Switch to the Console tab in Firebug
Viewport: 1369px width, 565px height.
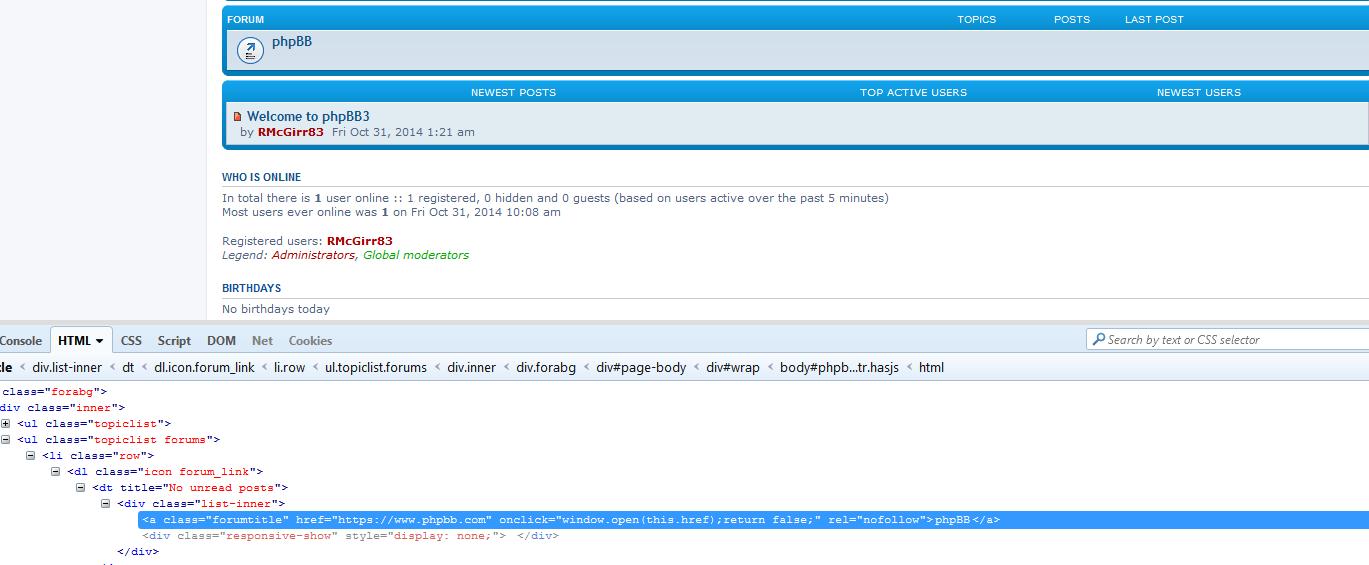click(20, 341)
